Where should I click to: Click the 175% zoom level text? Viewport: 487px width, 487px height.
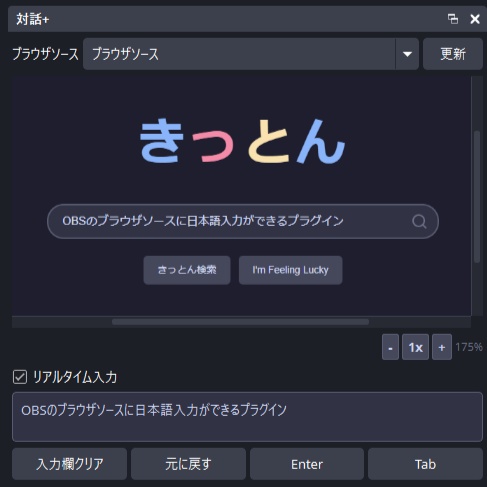coord(469,347)
